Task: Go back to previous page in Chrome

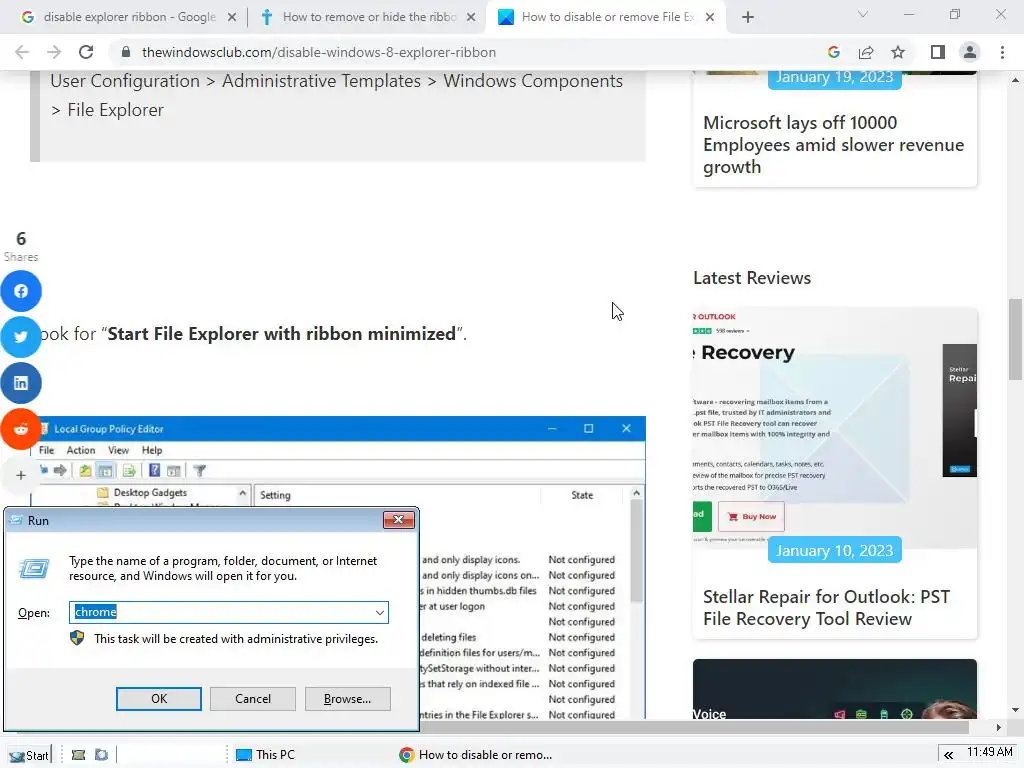Action: (x=22, y=52)
